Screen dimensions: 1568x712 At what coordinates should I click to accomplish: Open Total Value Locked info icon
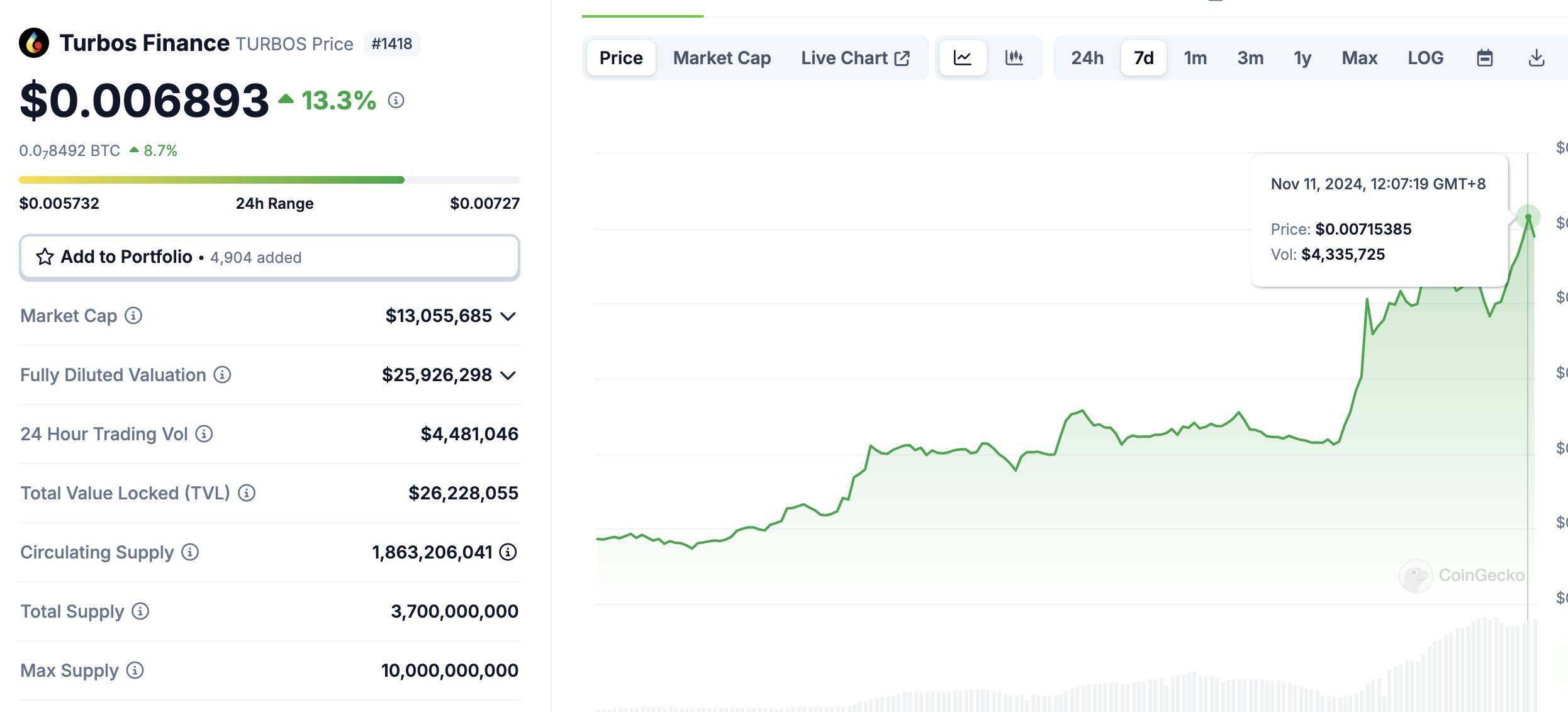point(247,492)
